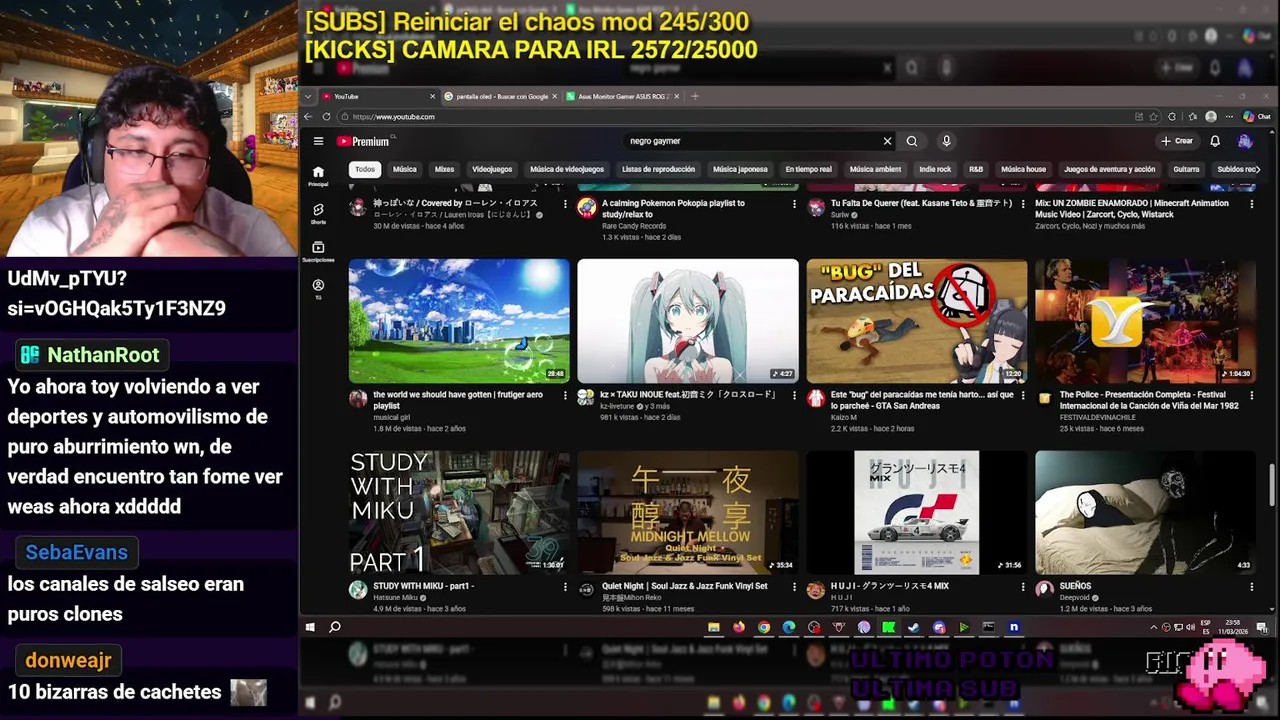Open YouTube notifications bell
The height and width of the screenshot is (720, 1280).
(x=1215, y=141)
